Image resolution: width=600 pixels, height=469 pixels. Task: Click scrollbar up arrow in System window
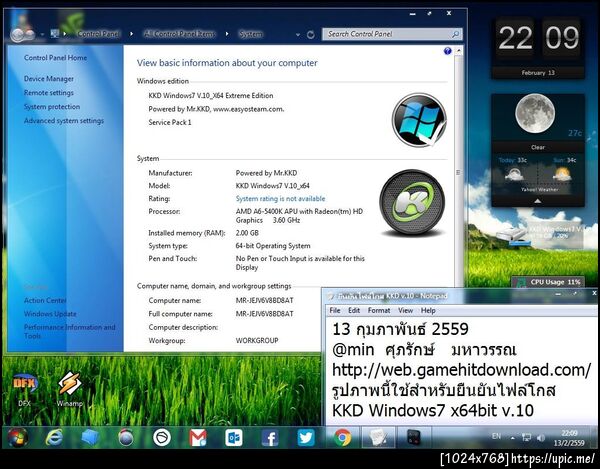point(458,50)
